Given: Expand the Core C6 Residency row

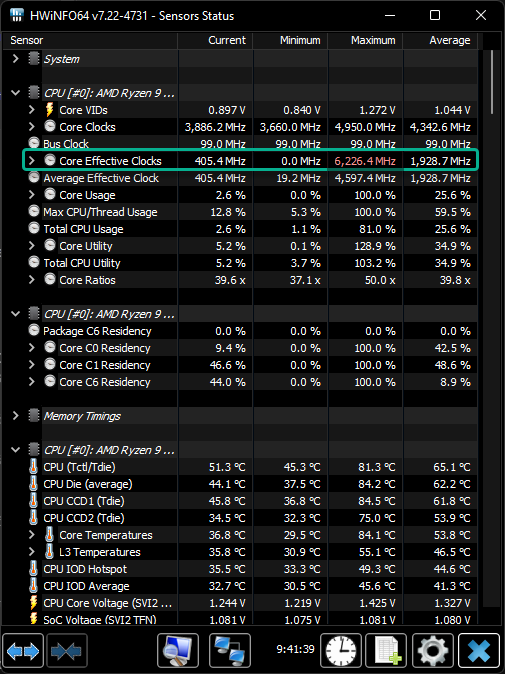Looking at the screenshot, I should [x=31, y=382].
